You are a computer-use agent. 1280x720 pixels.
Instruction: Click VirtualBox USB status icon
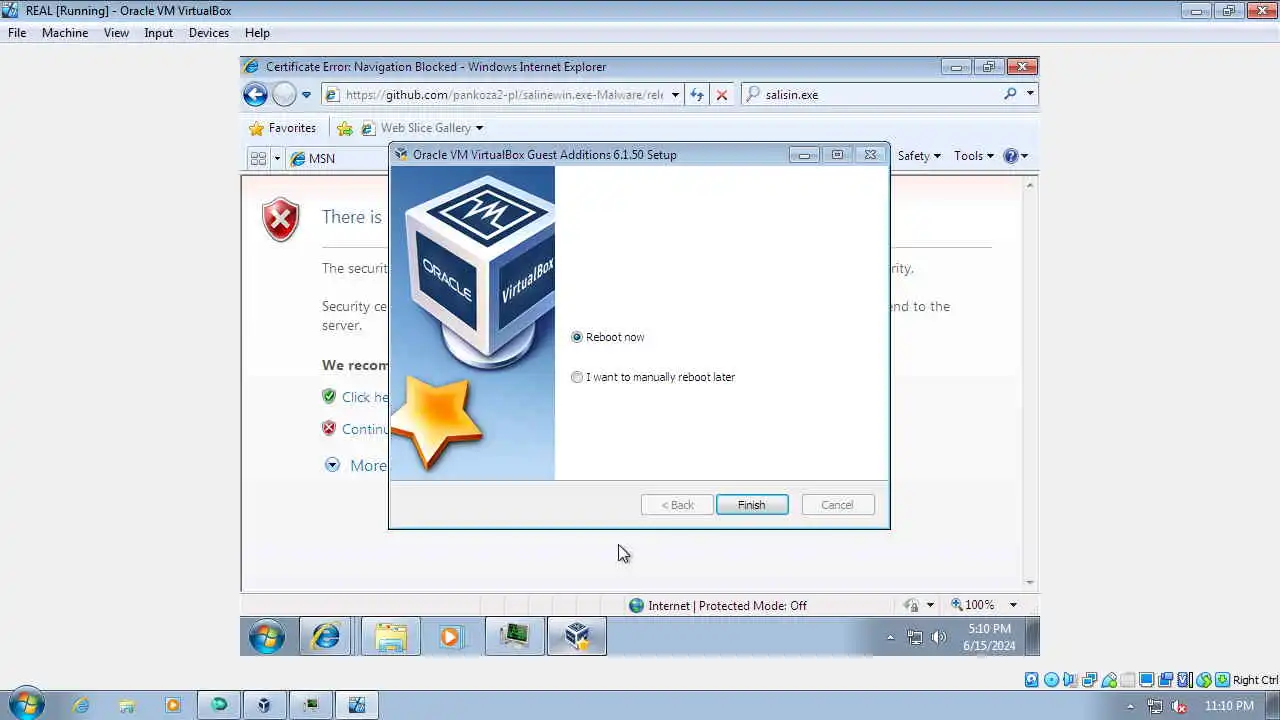pos(1108,680)
